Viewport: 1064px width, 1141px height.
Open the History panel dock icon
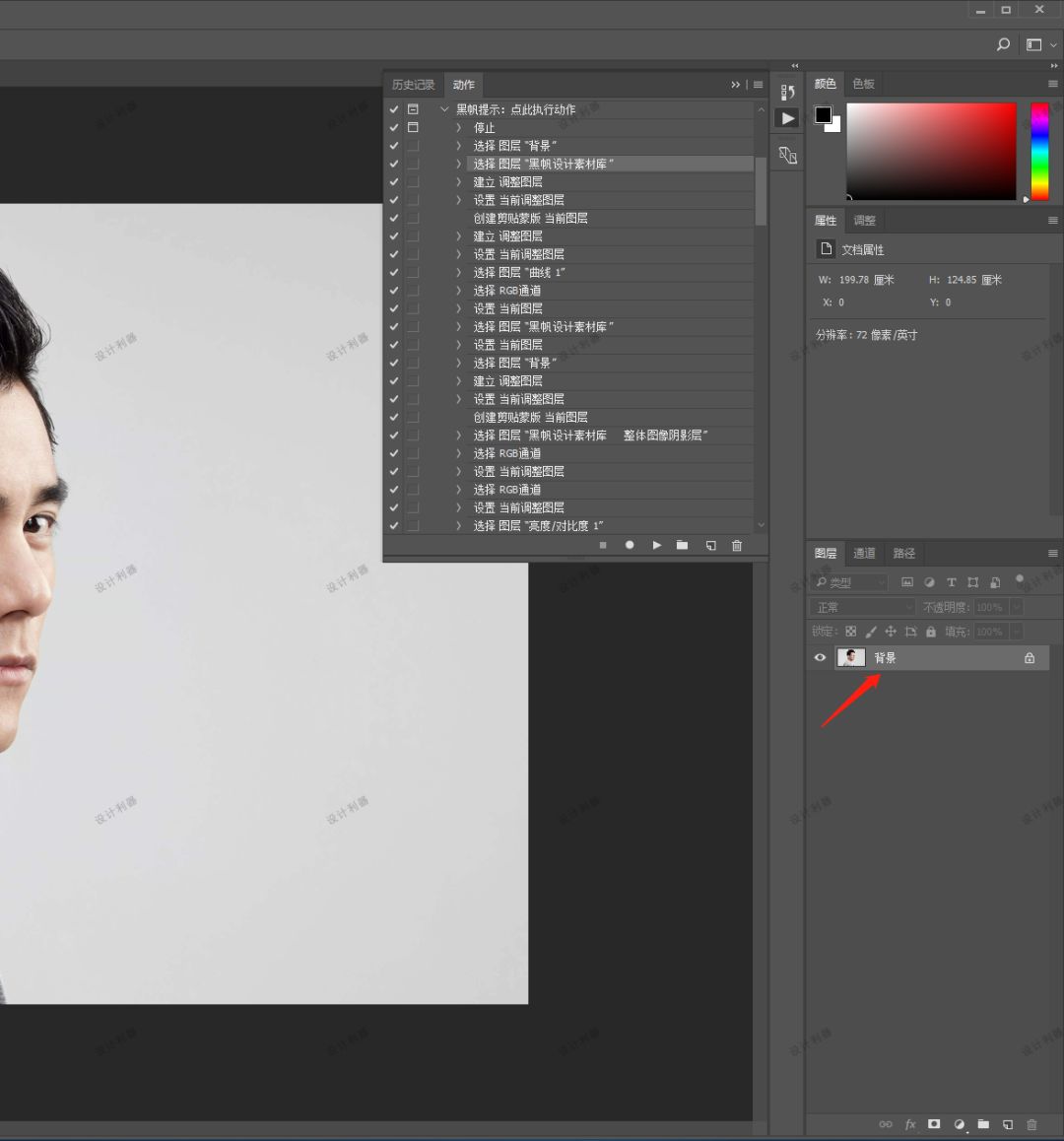[x=787, y=92]
